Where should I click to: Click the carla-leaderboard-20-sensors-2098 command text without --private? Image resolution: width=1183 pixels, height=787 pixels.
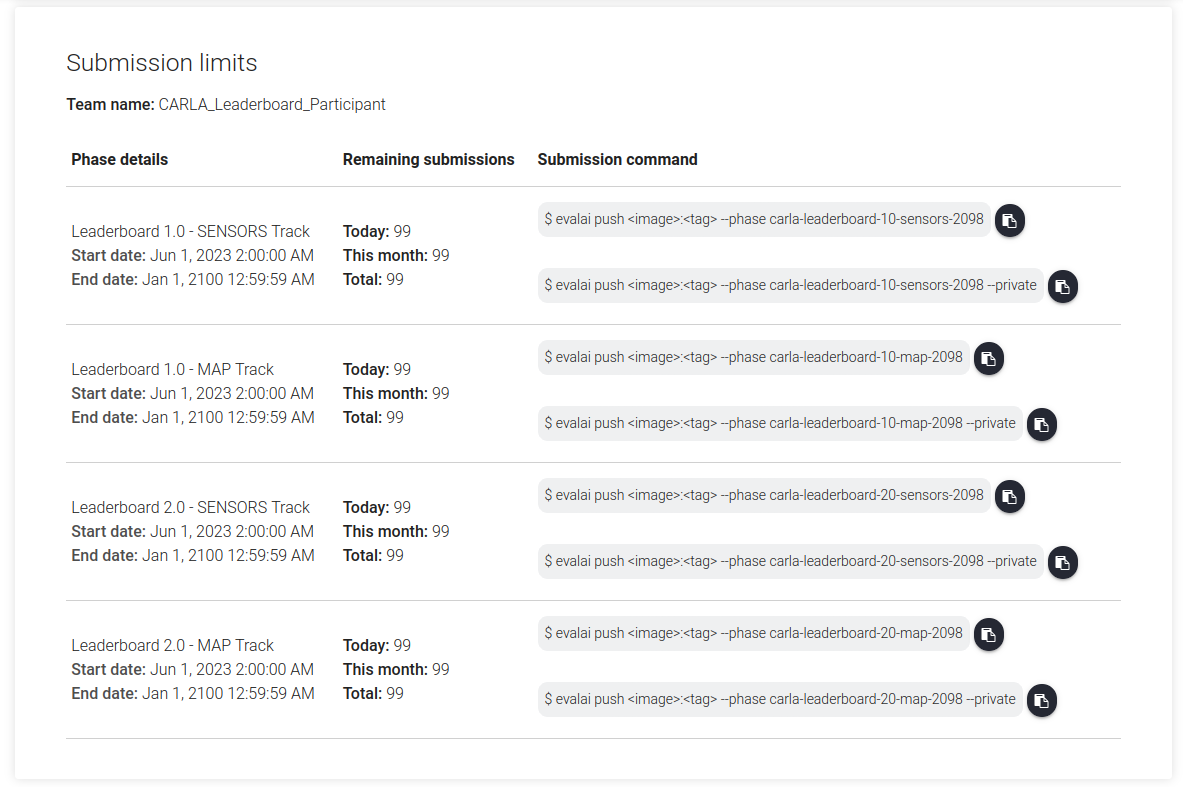point(763,495)
